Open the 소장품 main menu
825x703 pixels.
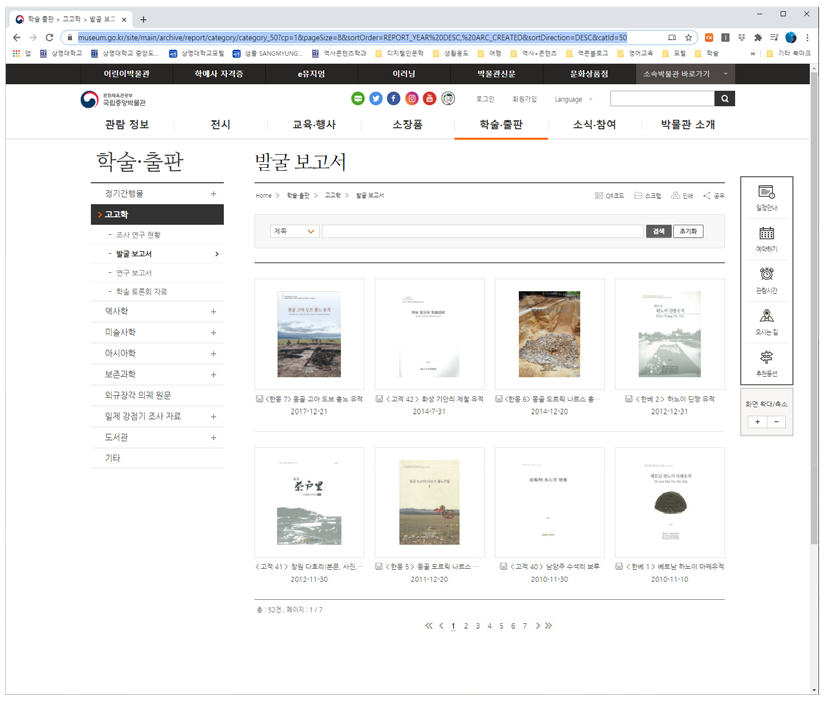(407, 125)
